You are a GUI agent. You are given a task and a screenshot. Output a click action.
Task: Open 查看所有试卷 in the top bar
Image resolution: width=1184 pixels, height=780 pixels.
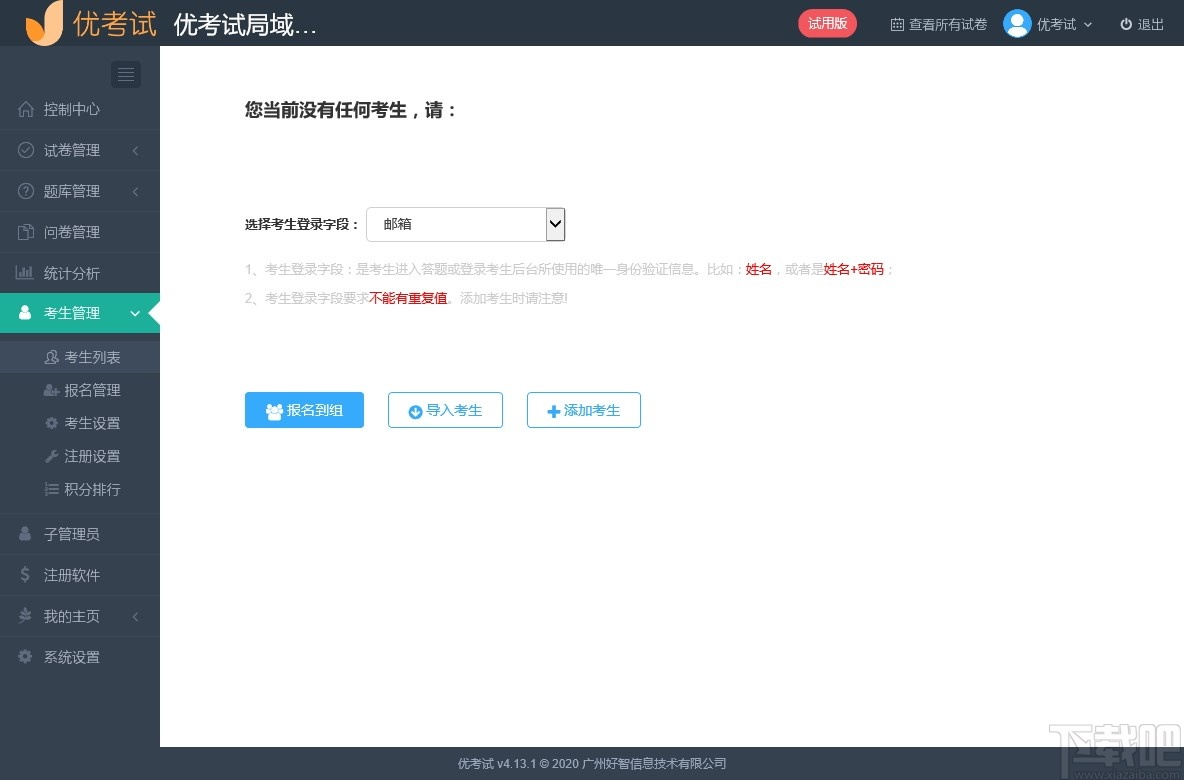click(x=938, y=23)
